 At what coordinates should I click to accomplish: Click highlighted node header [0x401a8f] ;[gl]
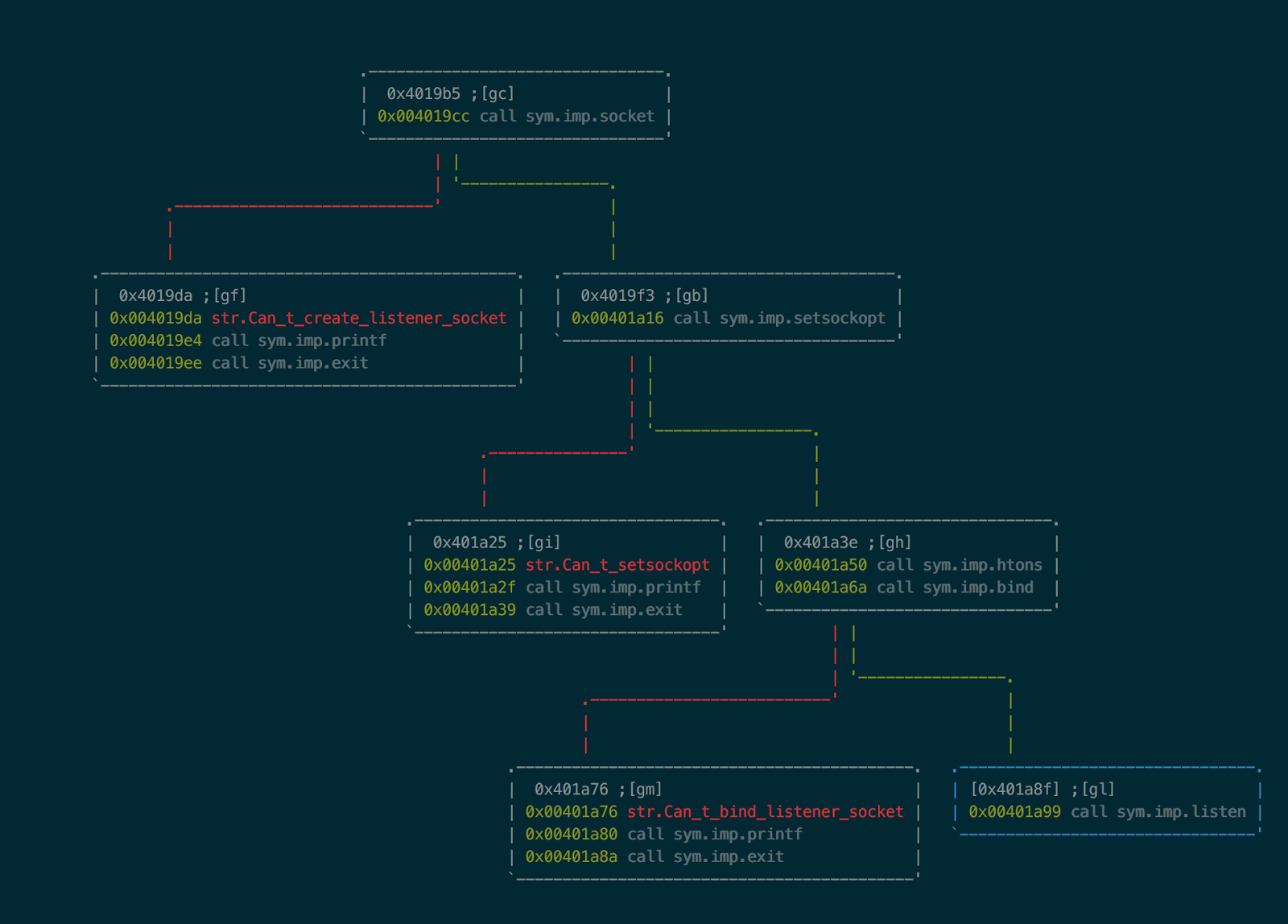(x=1042, y=790)
